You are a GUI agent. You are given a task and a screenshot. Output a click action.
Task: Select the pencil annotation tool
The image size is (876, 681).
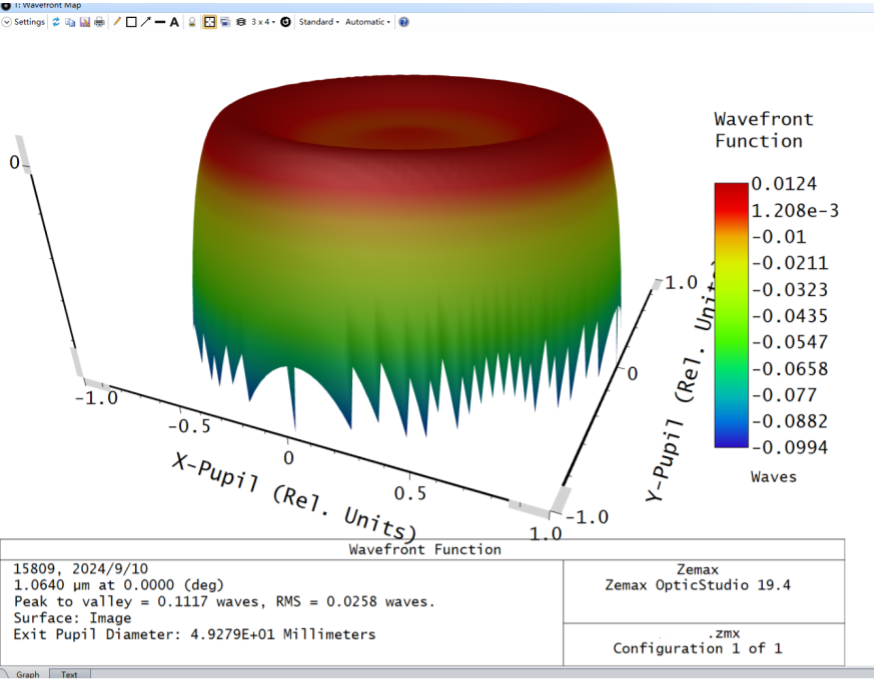(x=117, y=22)
